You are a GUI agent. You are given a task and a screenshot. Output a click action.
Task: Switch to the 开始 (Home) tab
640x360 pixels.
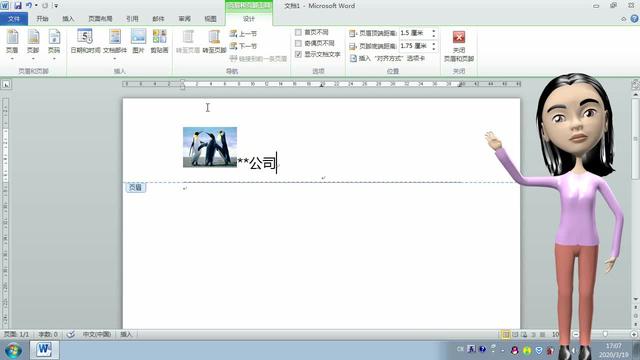click(x=42, y=19)
